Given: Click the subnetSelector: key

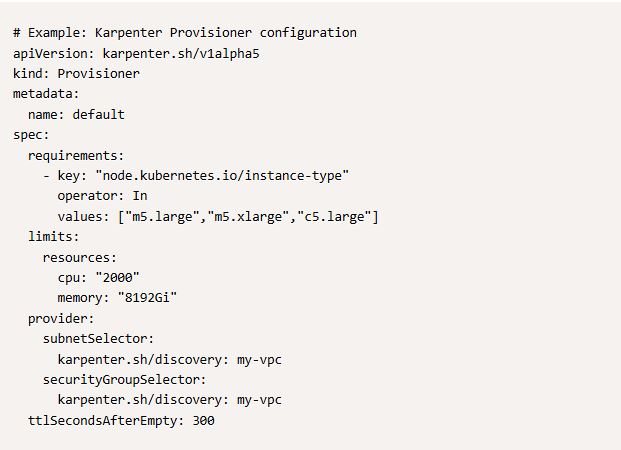Looking at the screenshot, I should click(98, 339).
